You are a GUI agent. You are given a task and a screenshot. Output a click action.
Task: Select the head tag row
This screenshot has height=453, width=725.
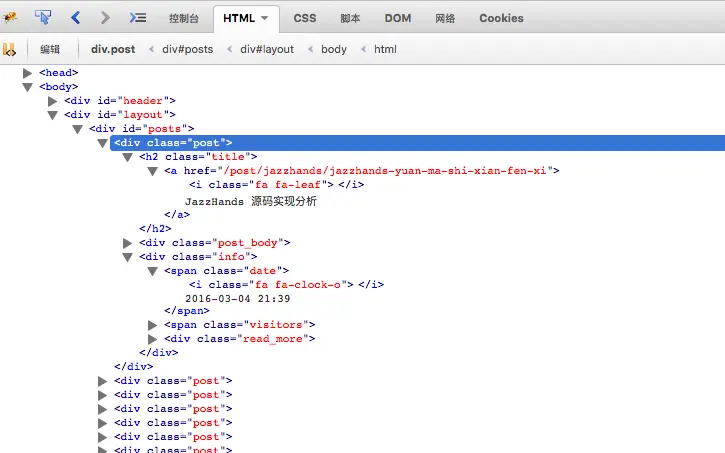coord(59,73)
